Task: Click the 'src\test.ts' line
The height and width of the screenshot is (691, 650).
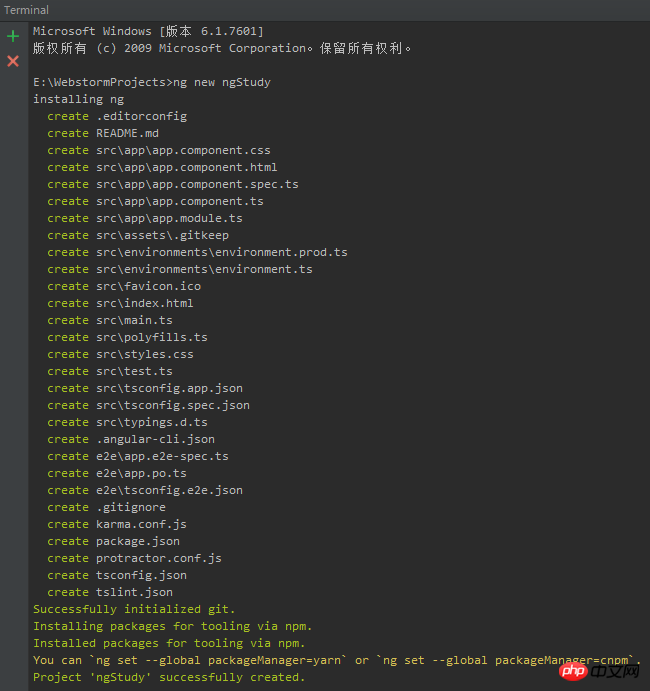Action: click(110, 372)
